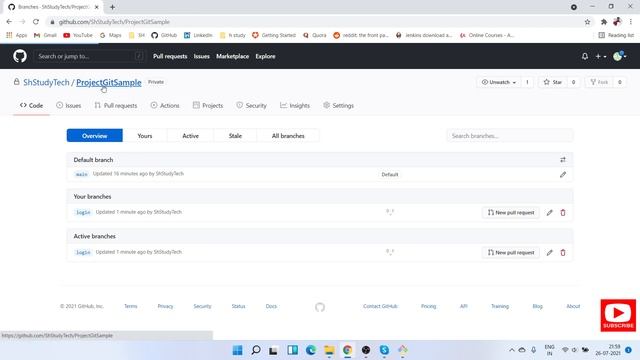Open GitHub home via Octocat logo
The height and width of the screenshot is (360, 640).
20,56
